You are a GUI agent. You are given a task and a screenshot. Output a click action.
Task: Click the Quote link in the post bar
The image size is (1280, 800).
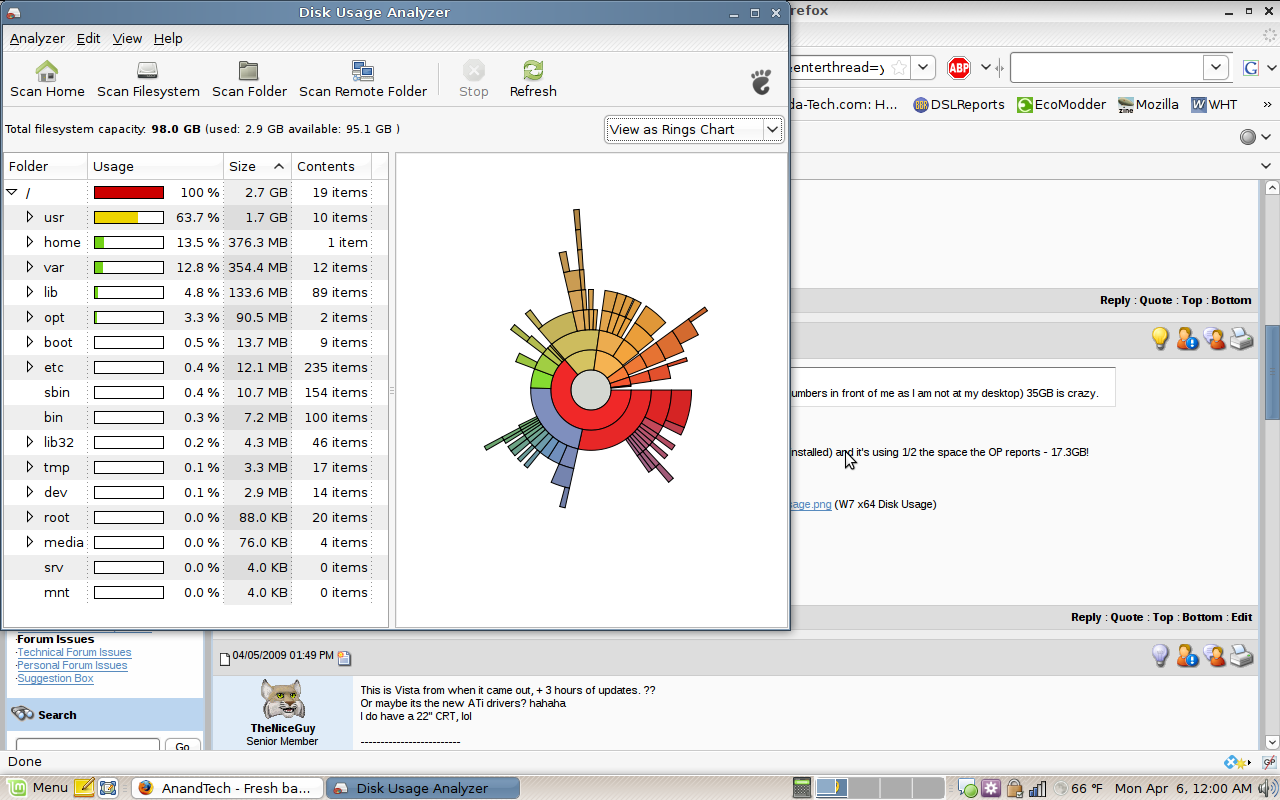(x=1155, y=300)
